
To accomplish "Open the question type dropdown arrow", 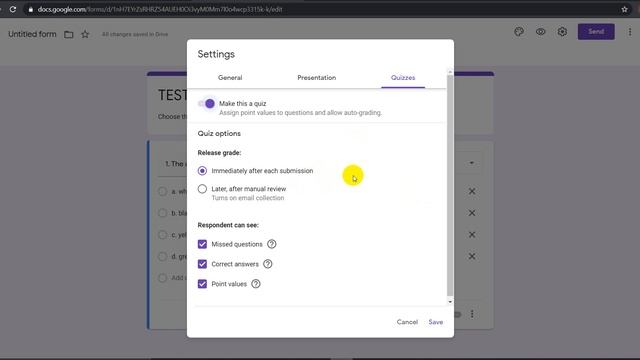I will 471,163.
